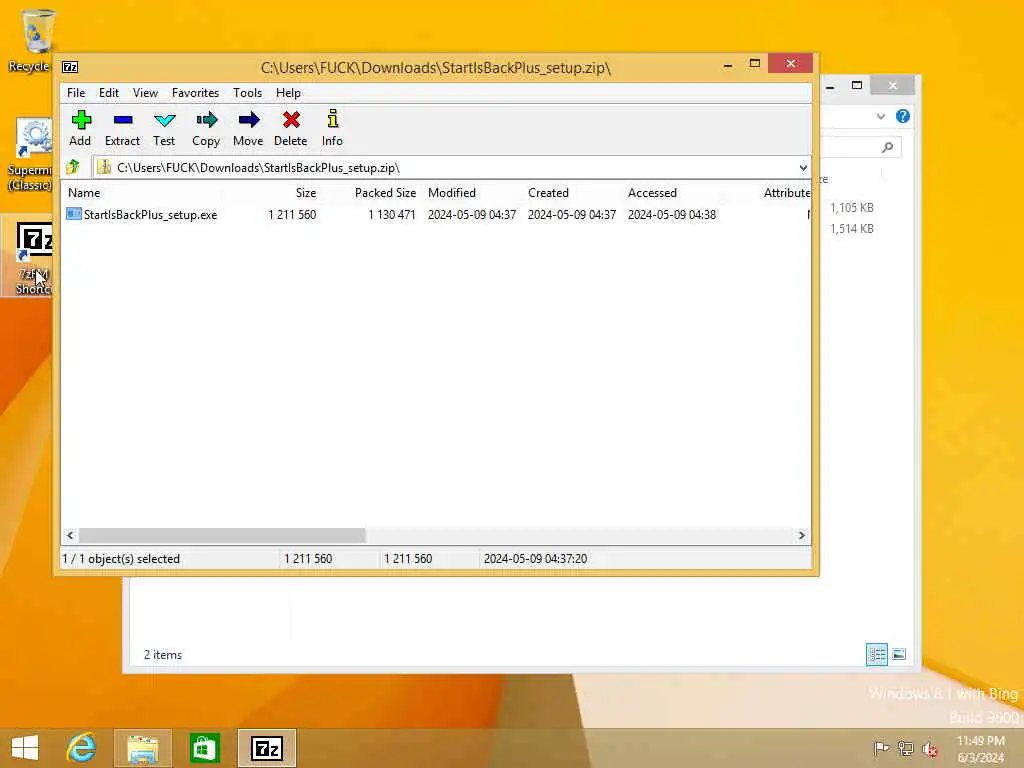Viewport: 1024px width, 768px height.
Task: Expand the Explorer ribbon chevron
Action: [x=880, y=116]
